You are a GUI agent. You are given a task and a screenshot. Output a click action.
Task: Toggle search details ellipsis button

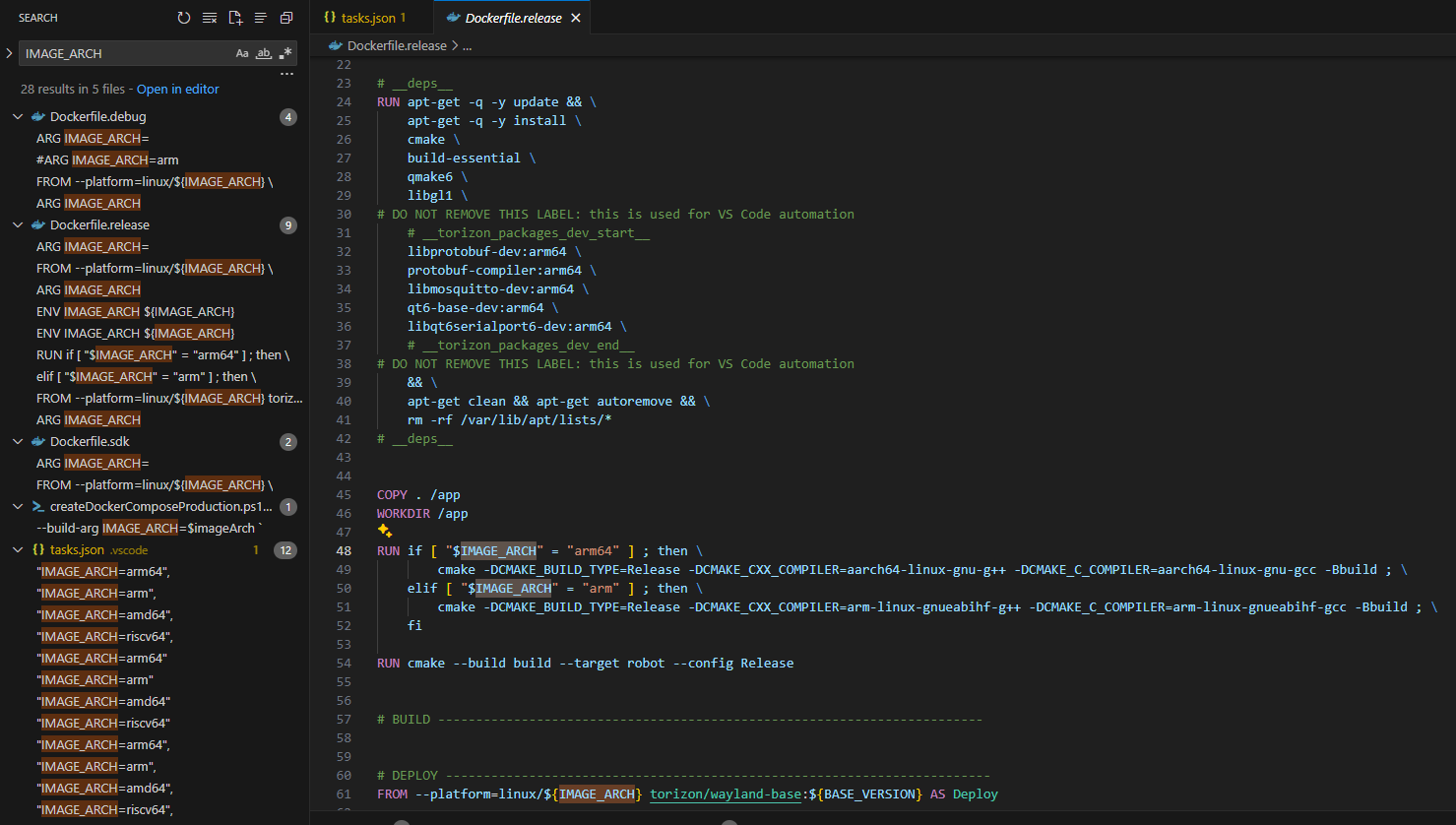286,74
